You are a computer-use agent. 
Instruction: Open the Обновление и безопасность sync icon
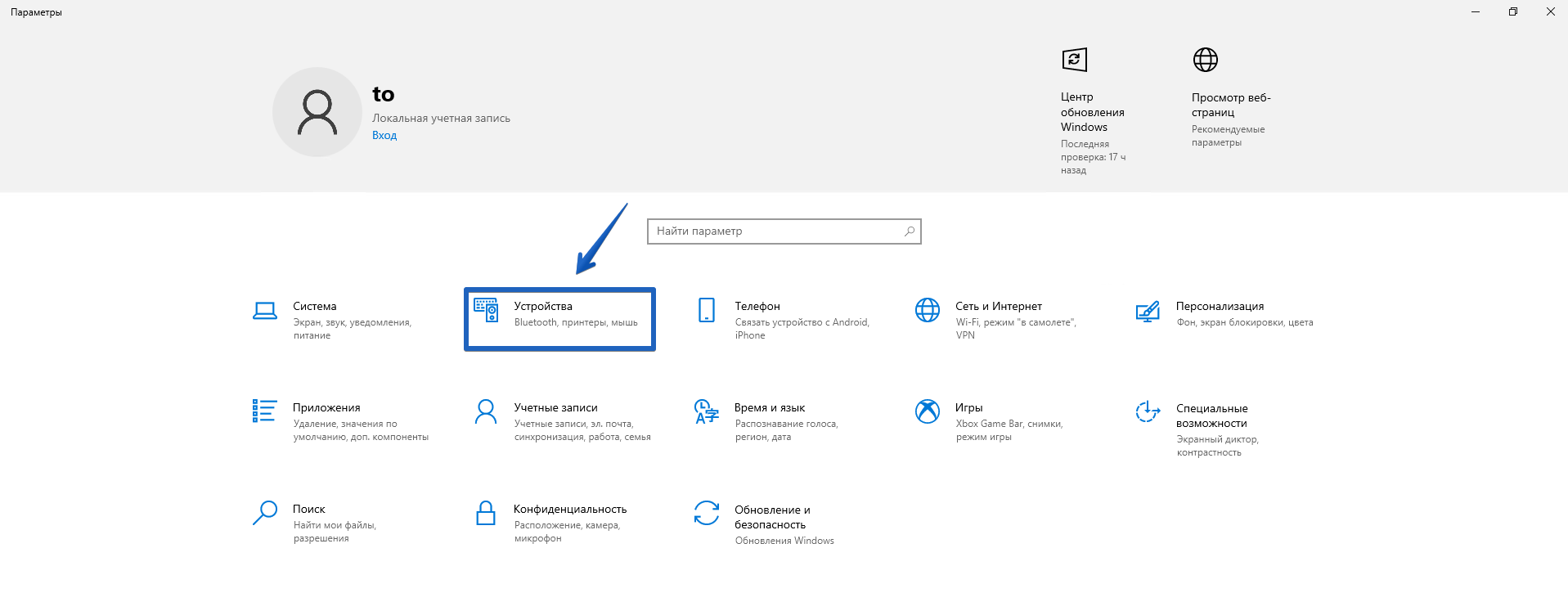(x=707, y=513)
